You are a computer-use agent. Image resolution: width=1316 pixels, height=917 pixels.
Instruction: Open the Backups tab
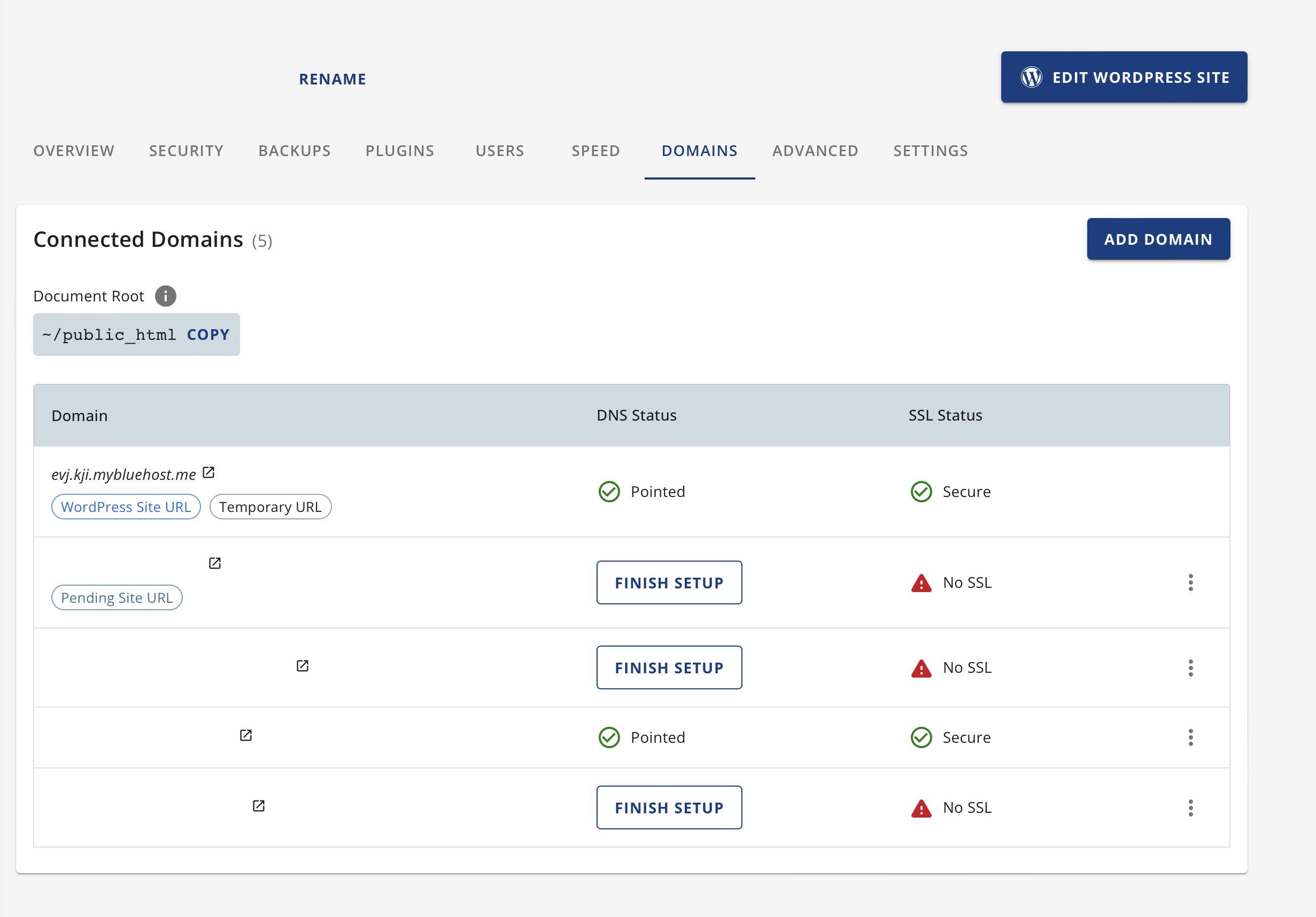tap(295, 151)
